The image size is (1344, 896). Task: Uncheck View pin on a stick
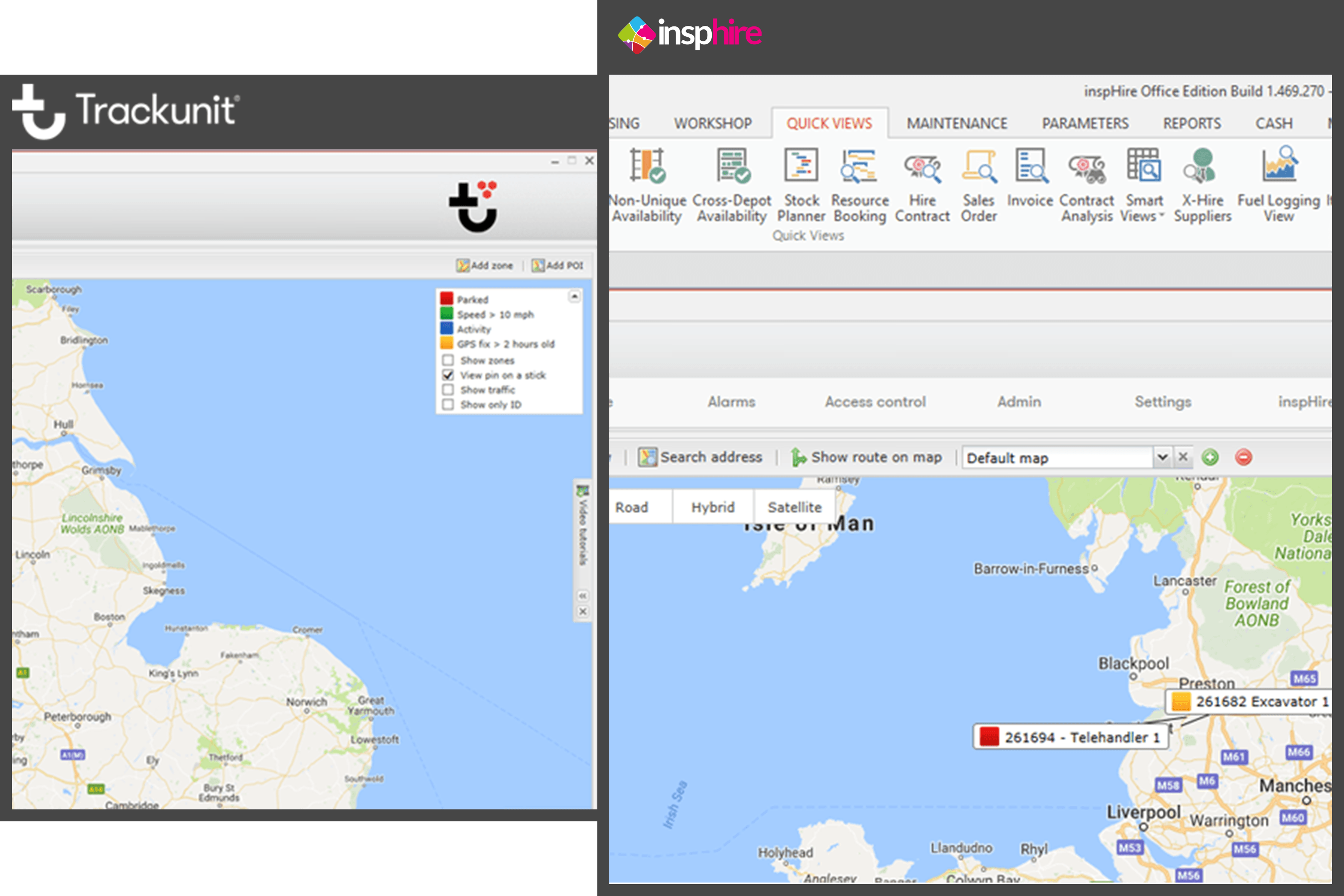point(448,375)
